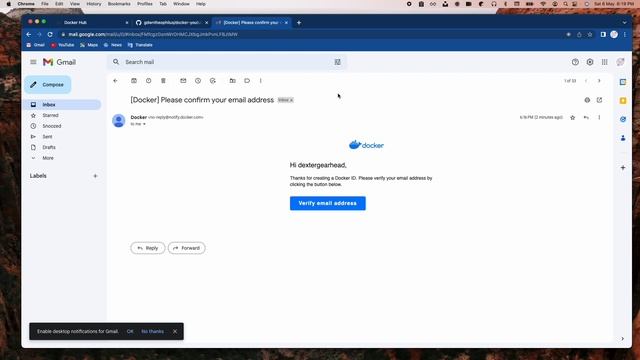Image resolution: width=640 pixels, height=360 pixels.
Task: Open a new Chrome tab
Action: pos(299,23)
